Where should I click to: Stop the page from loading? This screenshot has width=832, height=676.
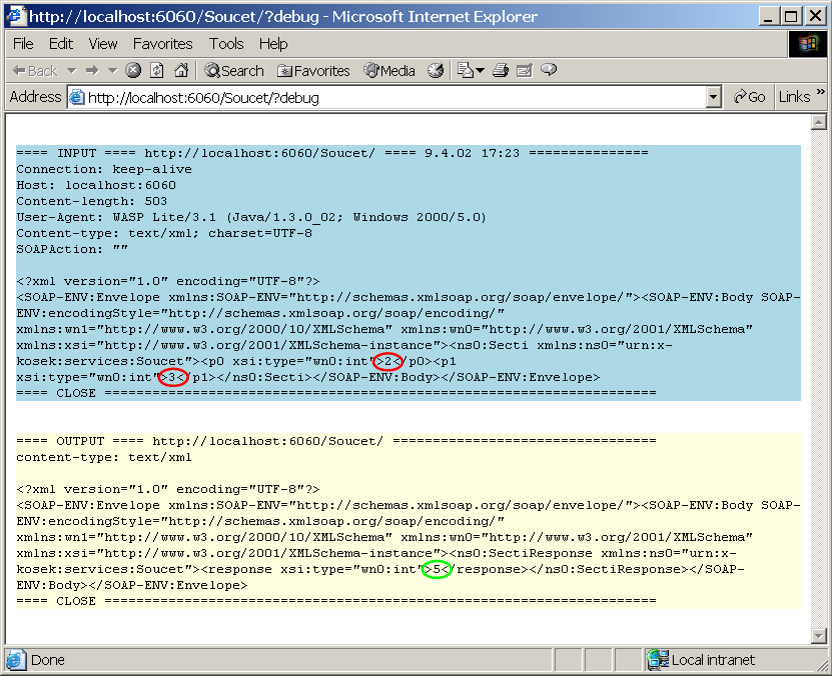point(133,71)
